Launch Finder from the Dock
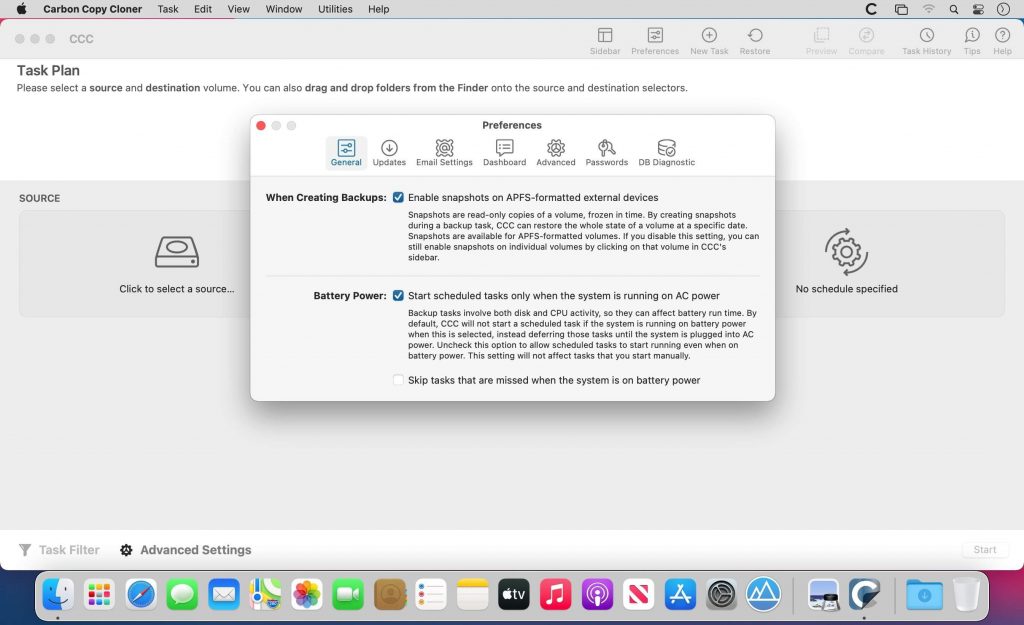Screen dimensions: 1024x625 (x=57, y=595)
